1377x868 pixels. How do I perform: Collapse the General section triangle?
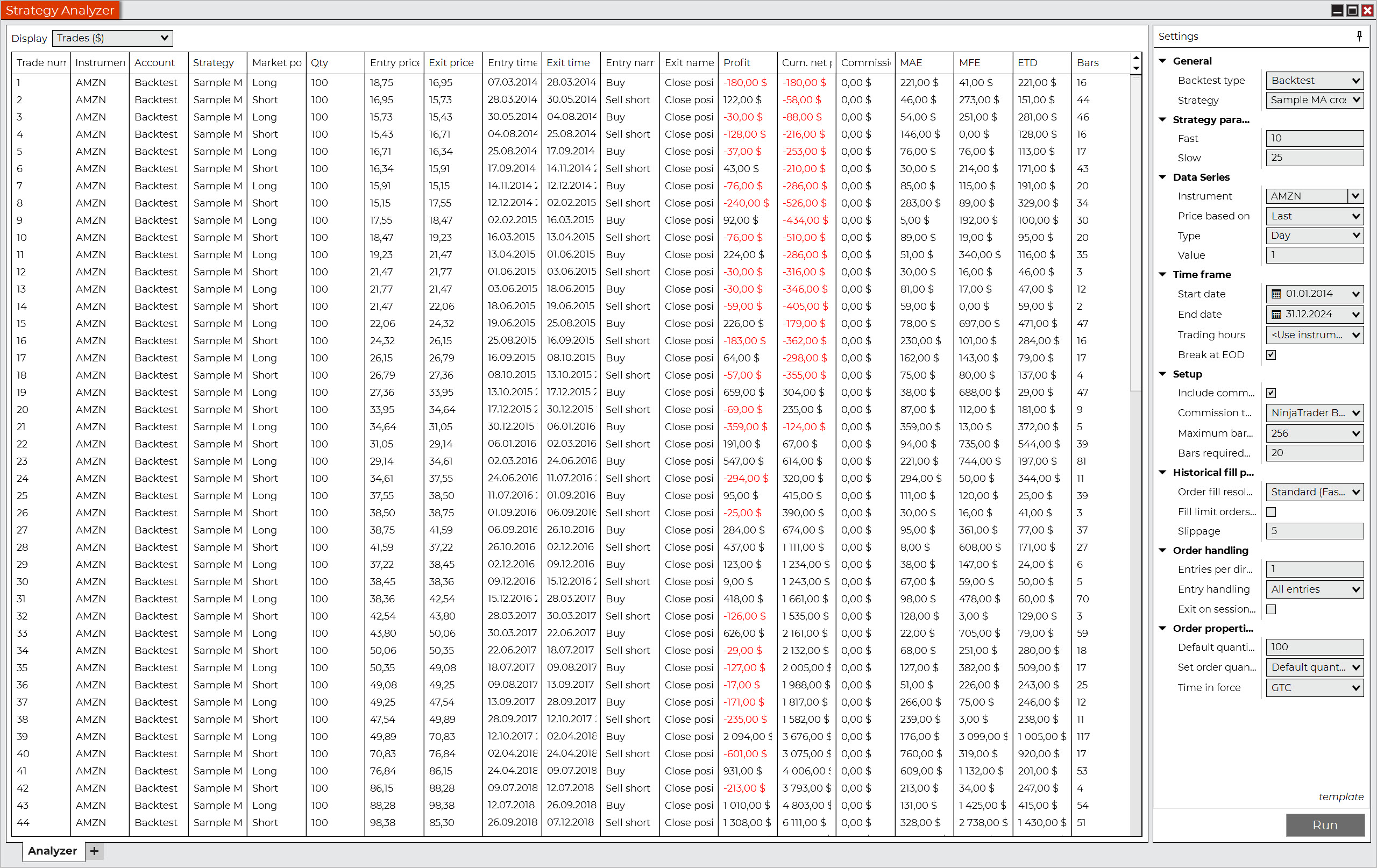coord(1162,61)
